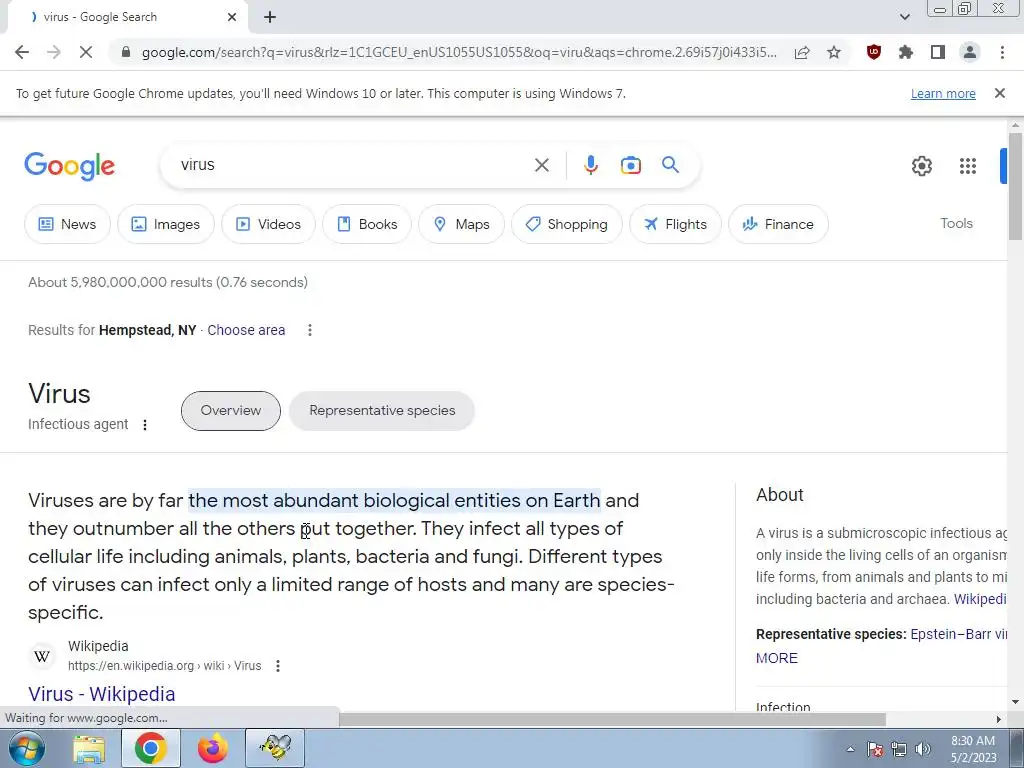1024x768 pixels.
Task: Clear the search box text
Action: tap(541, 165)
